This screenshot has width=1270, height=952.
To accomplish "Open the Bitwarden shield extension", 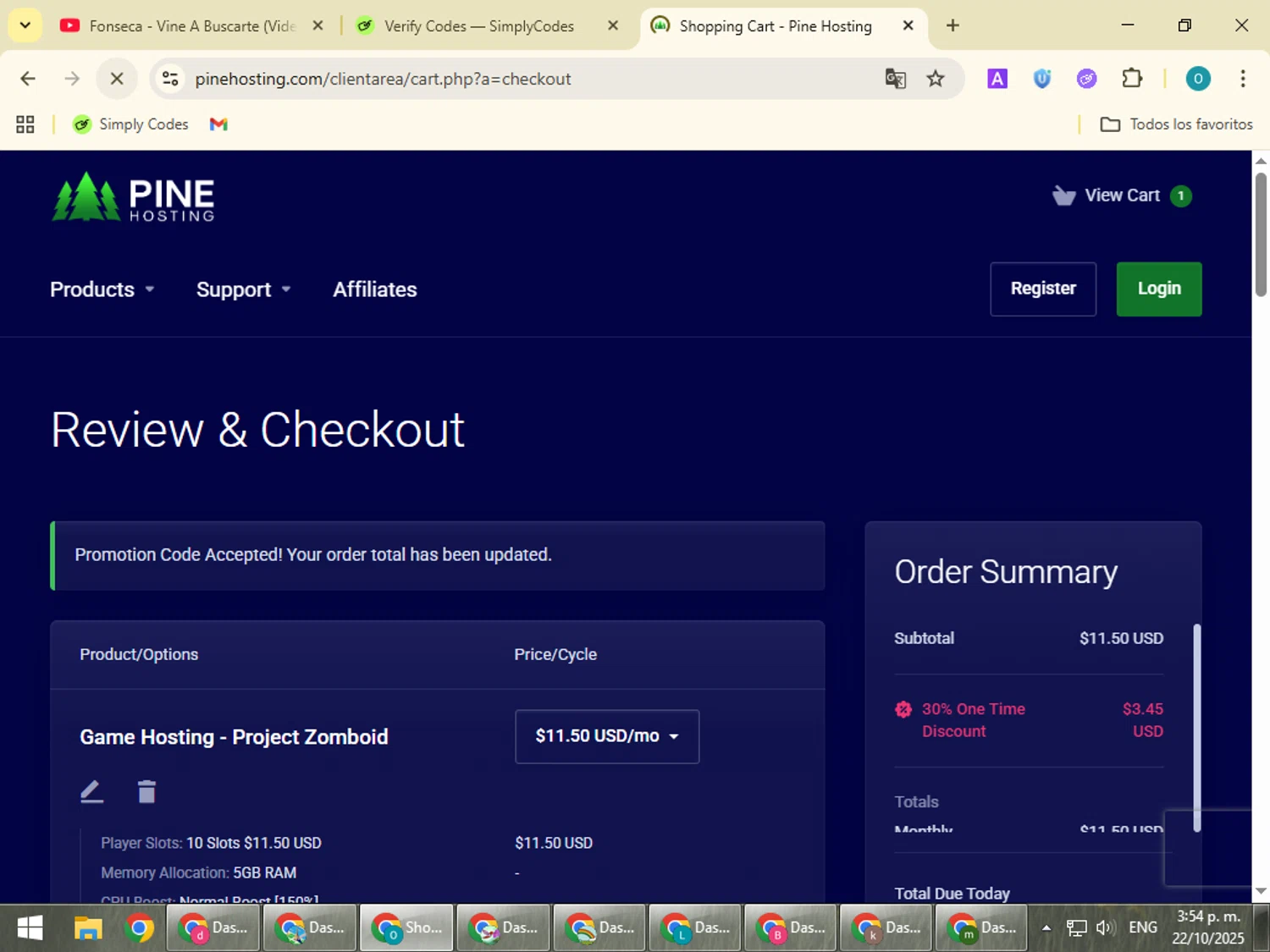I will pos(1042,79).
